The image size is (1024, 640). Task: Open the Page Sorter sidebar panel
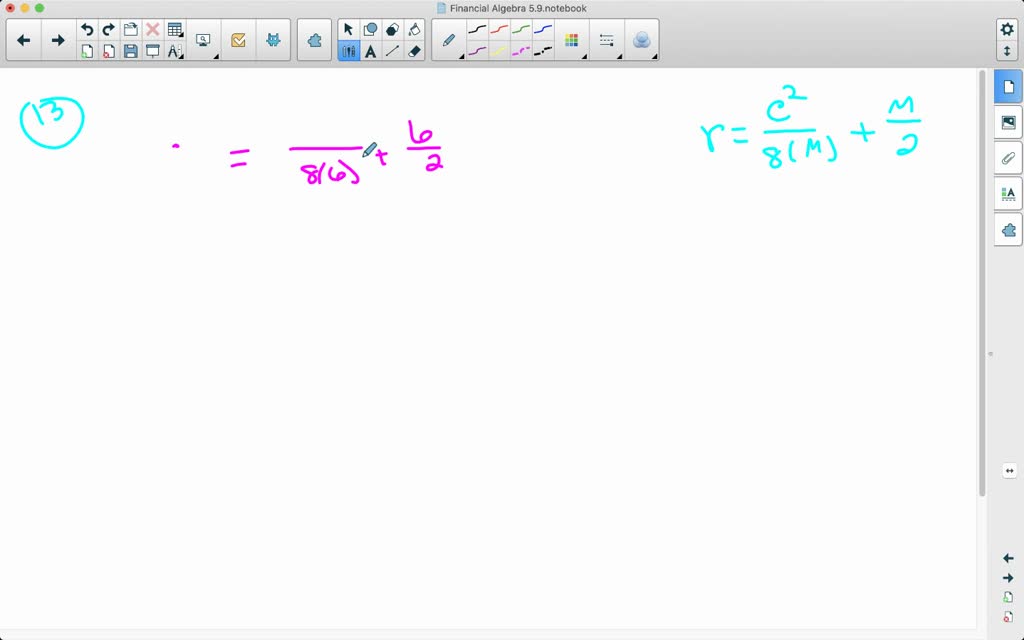[1009, 87]
